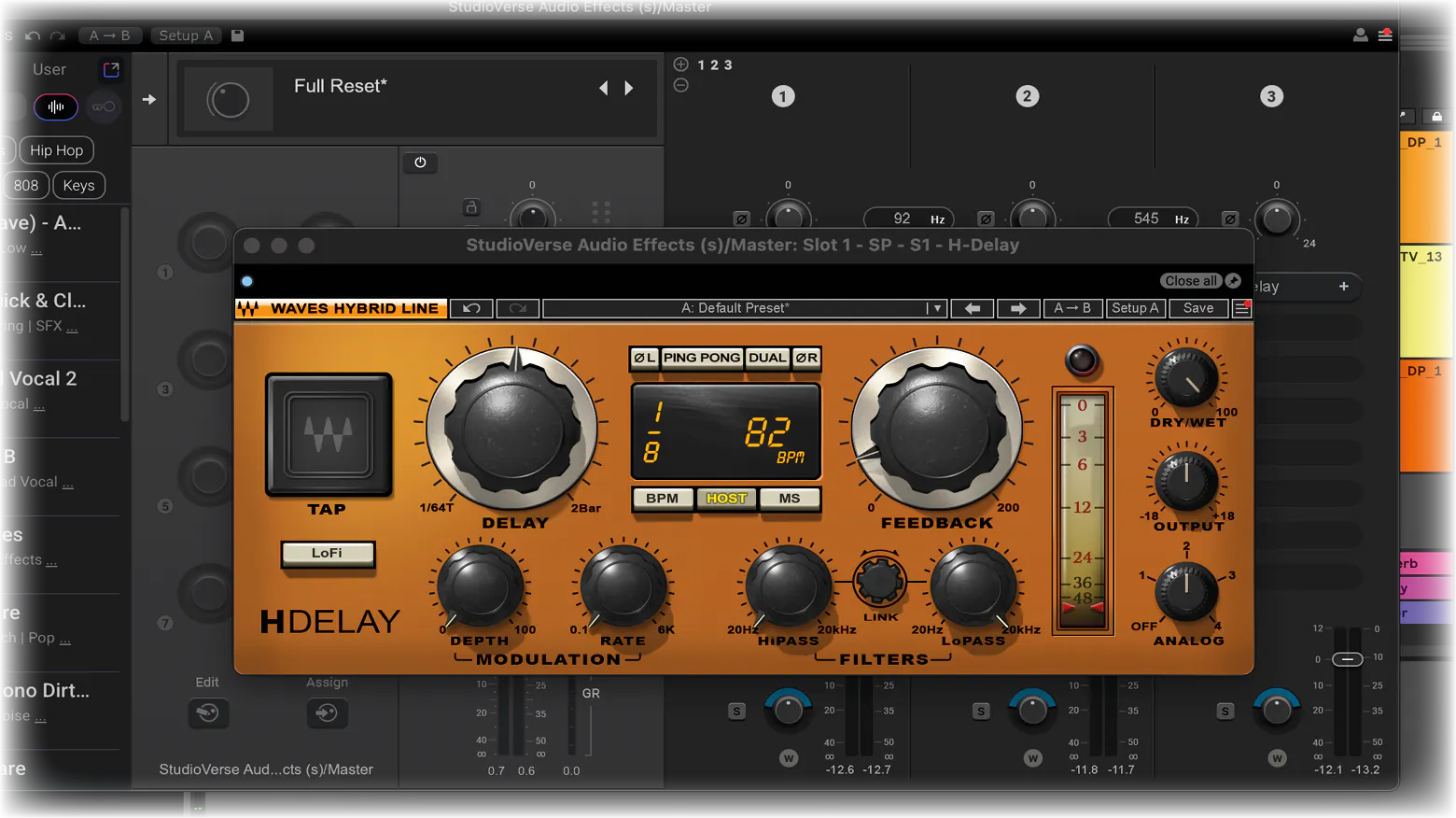1456x818 pixels.
Task: Load next preset with H-Delay right arrow
Action: (1018, 308)
